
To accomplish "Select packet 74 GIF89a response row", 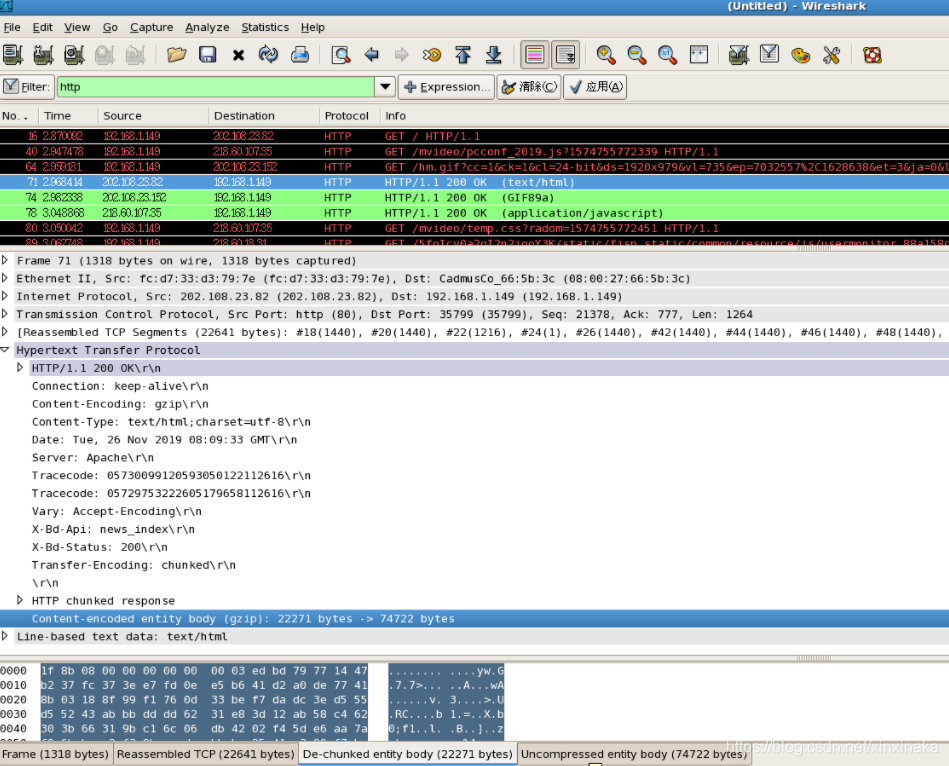I will point(474,197).
